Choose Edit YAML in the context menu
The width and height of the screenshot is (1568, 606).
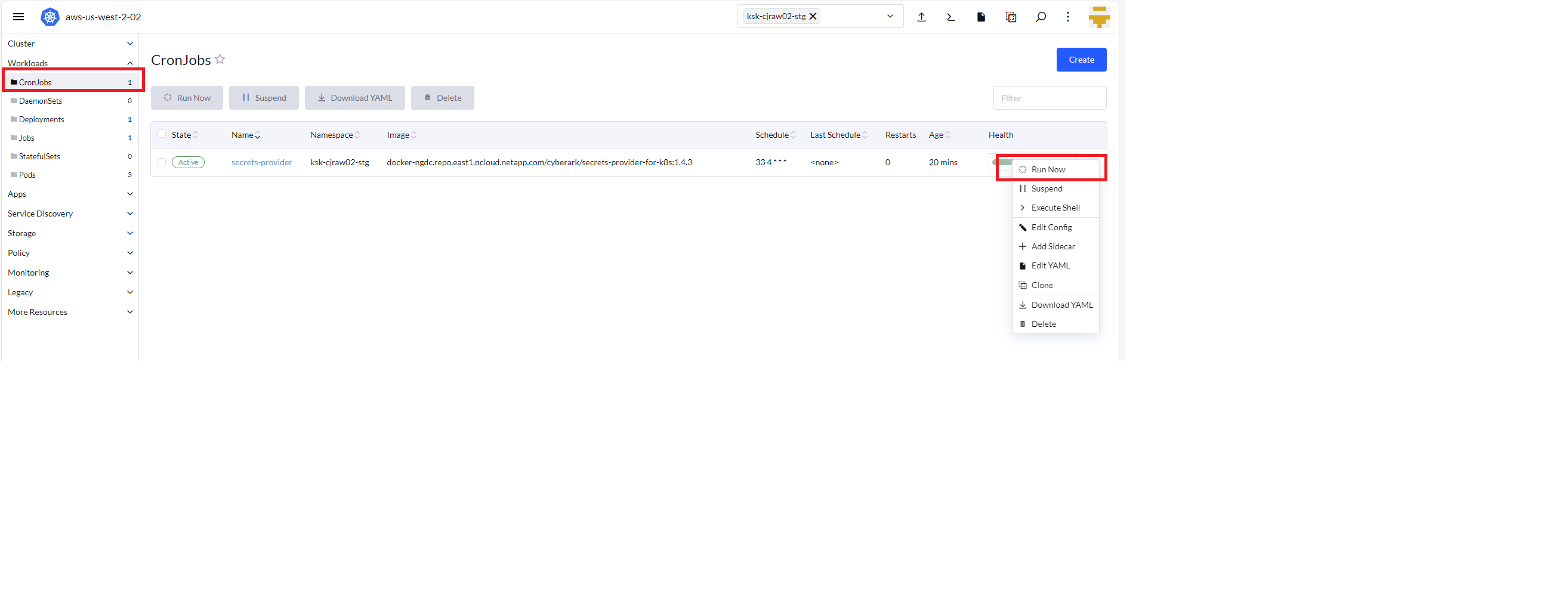pyautogui.click(x=1050, y=266)
